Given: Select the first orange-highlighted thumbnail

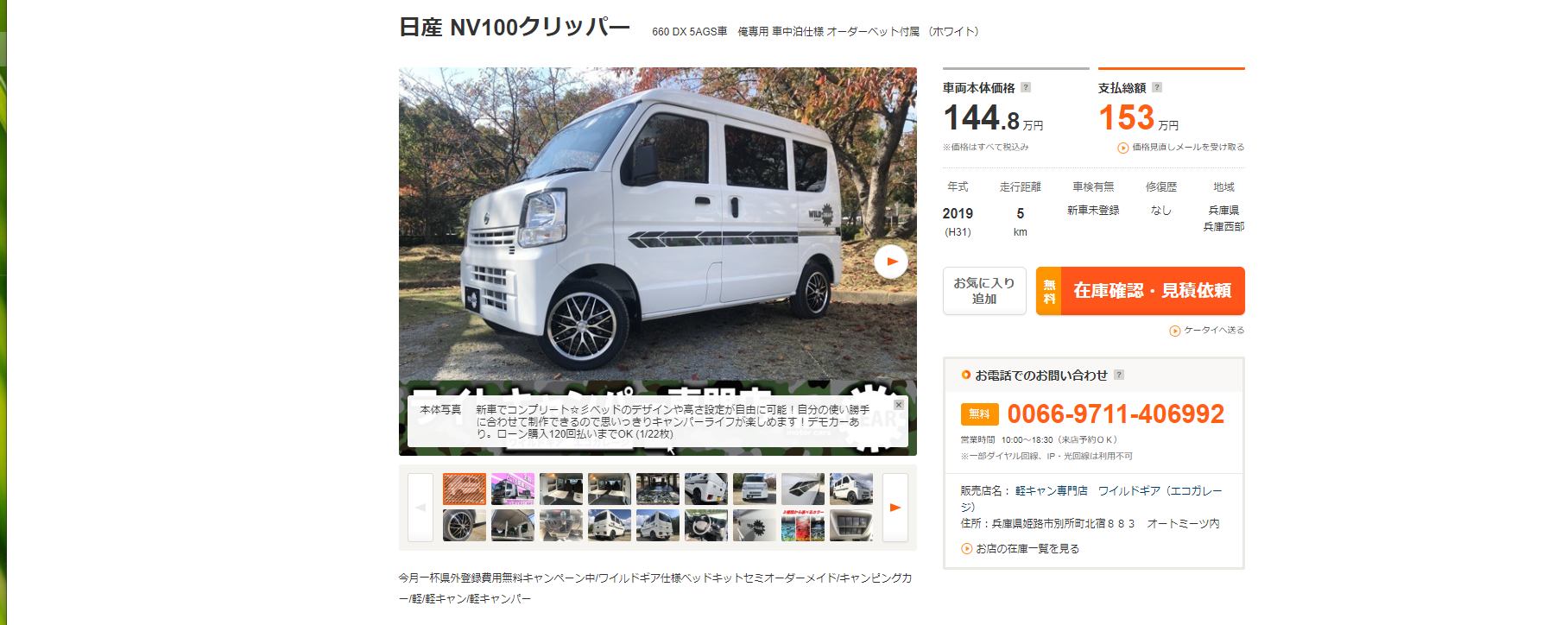Looking at the screenshot, I should pos(465,489).
